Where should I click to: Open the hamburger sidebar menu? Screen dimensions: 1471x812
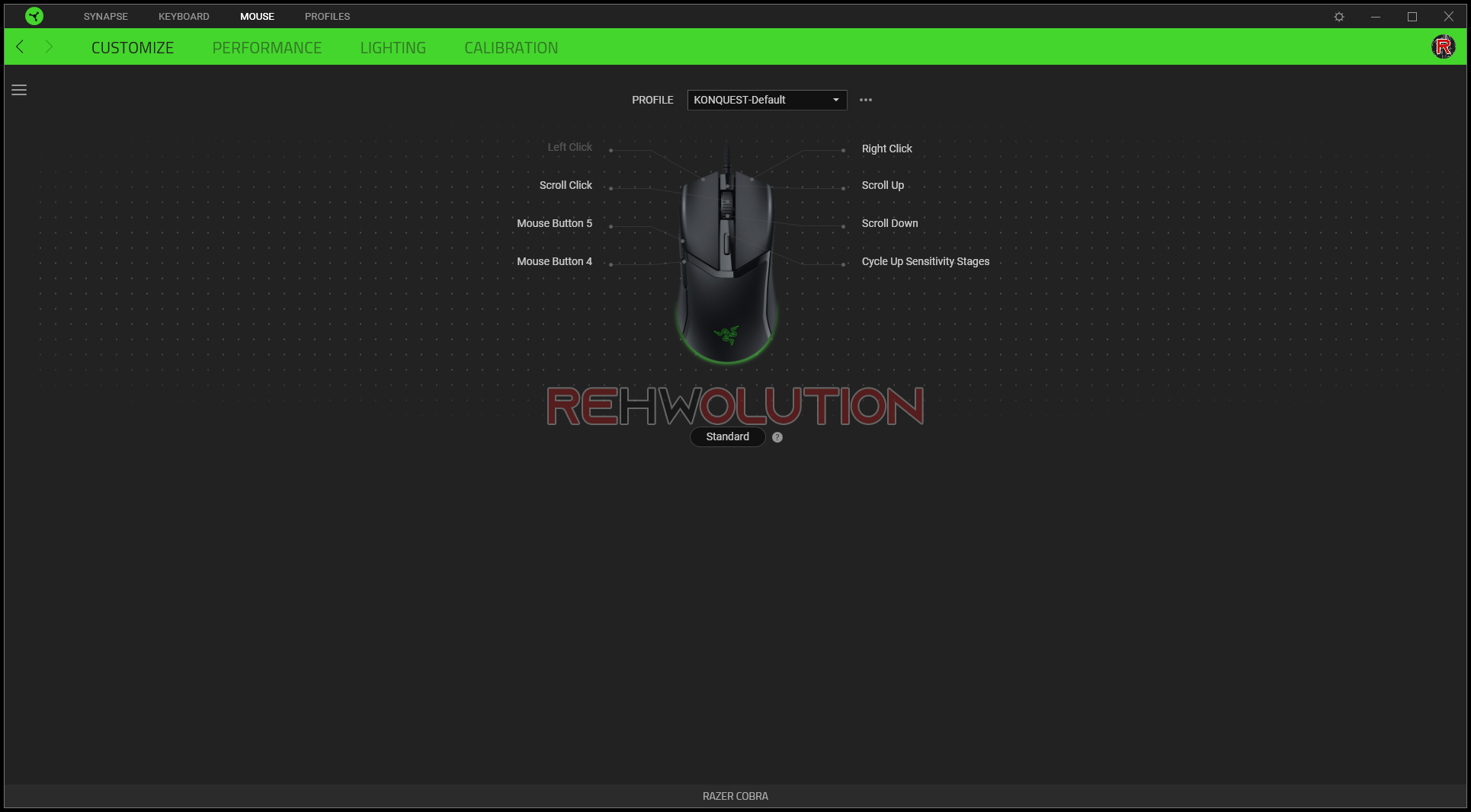click(19, 90)
